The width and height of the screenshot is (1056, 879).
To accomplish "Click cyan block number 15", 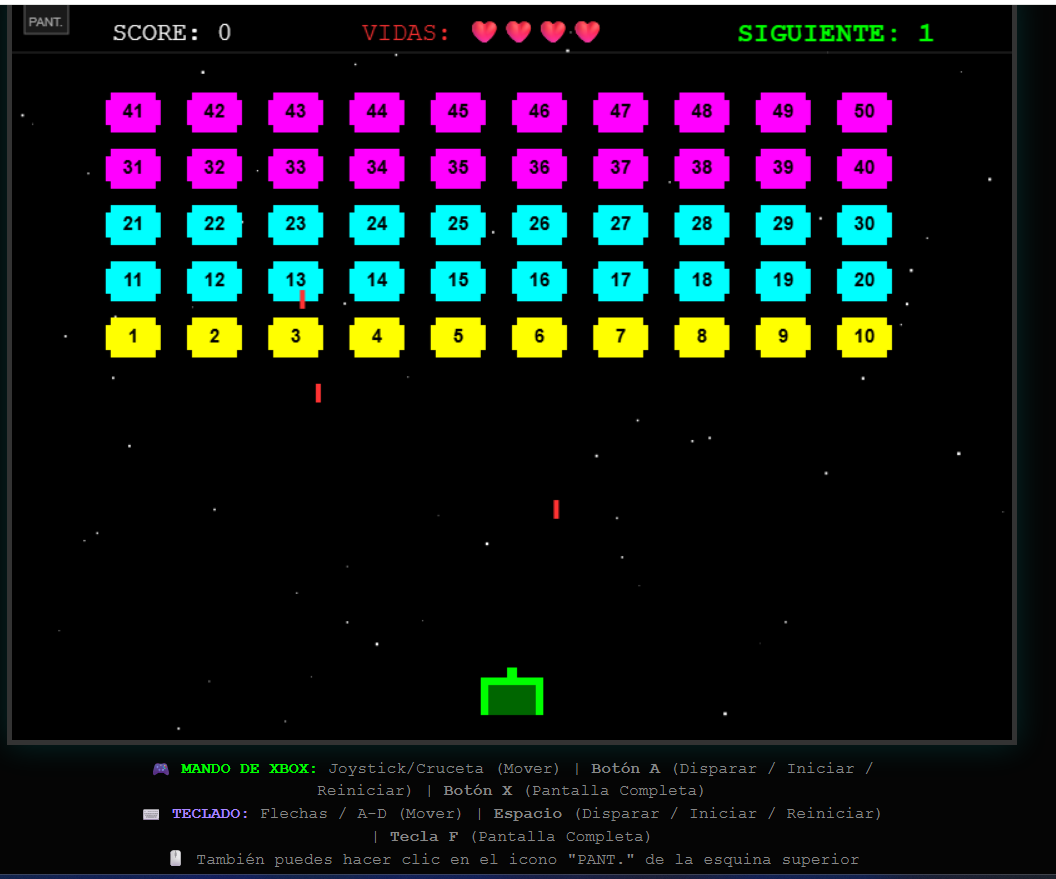I will 458,281.
